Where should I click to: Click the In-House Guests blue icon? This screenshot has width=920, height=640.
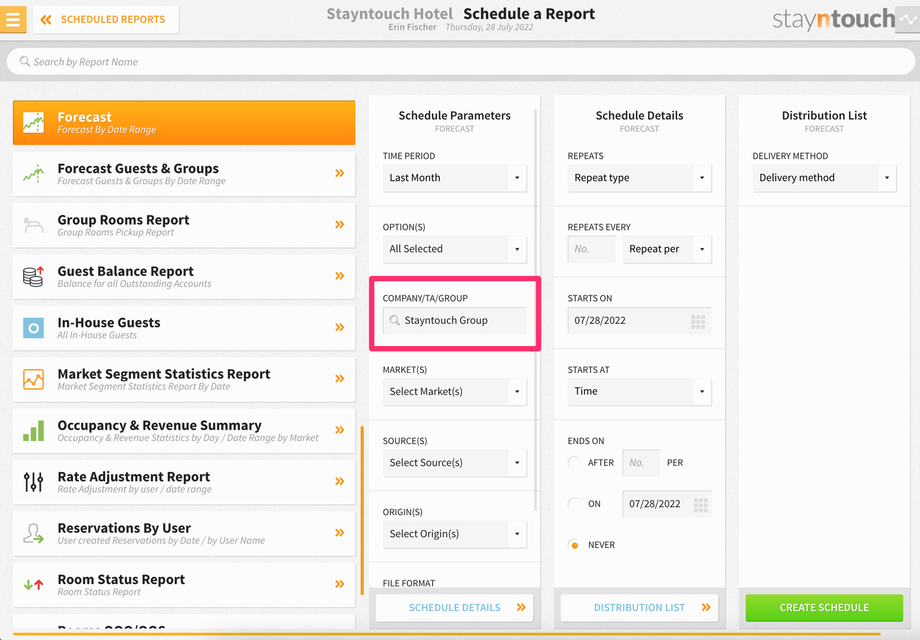point(33,328)
